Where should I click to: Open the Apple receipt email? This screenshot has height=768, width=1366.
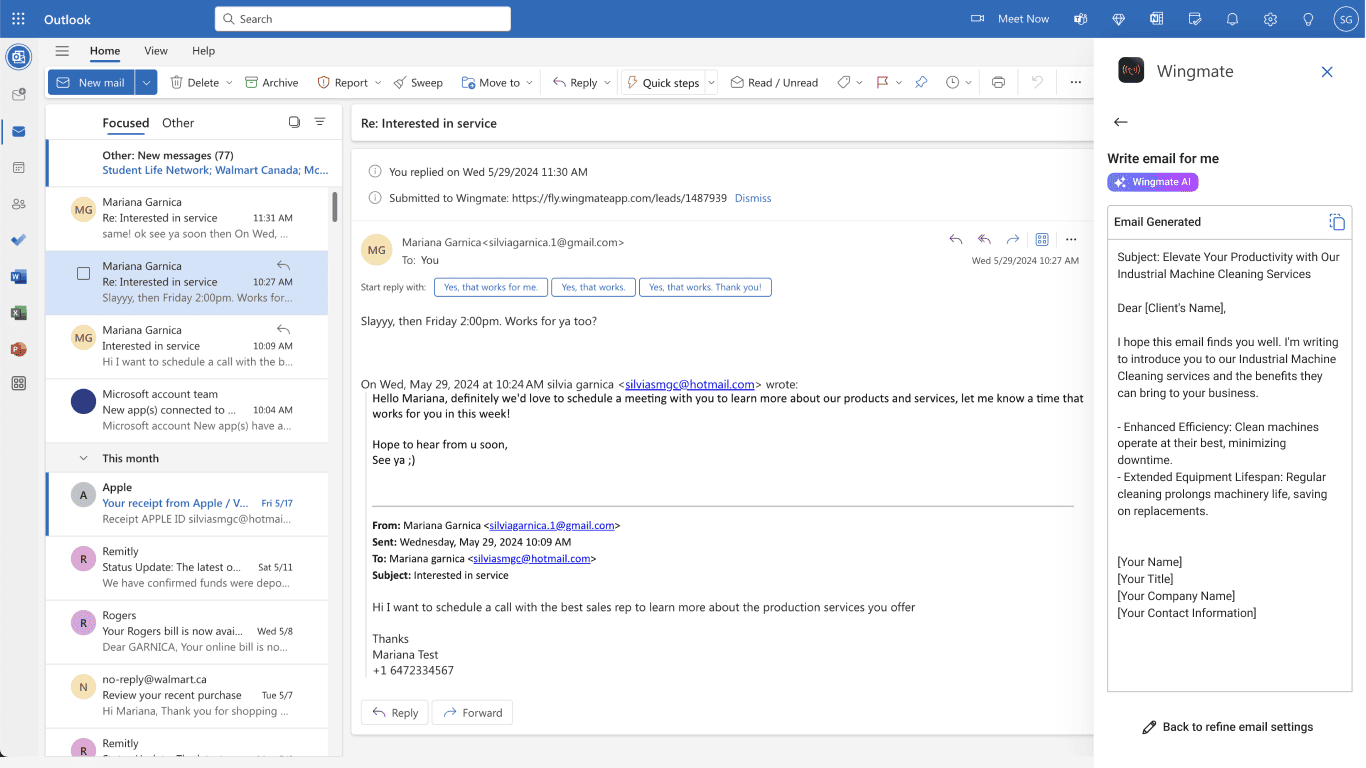[186, 504]
